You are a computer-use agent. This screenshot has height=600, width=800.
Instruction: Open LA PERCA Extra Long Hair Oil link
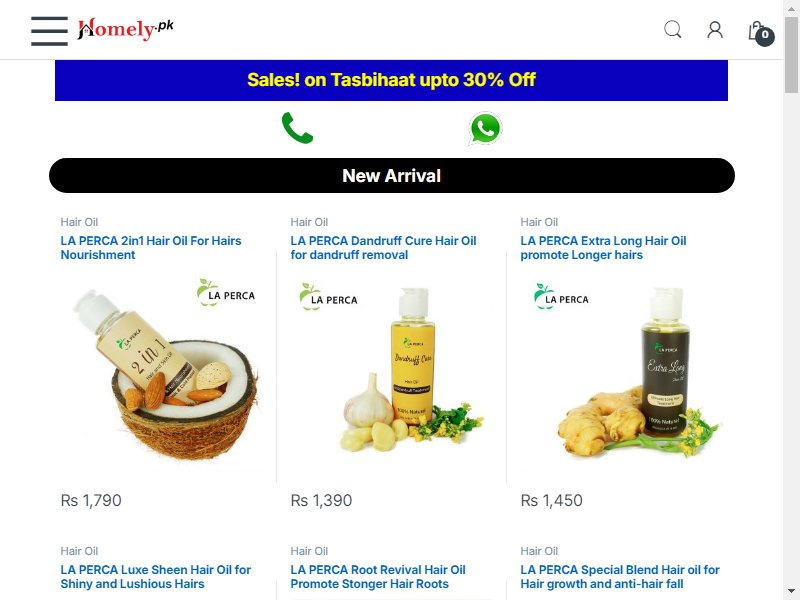coord(604,248)
